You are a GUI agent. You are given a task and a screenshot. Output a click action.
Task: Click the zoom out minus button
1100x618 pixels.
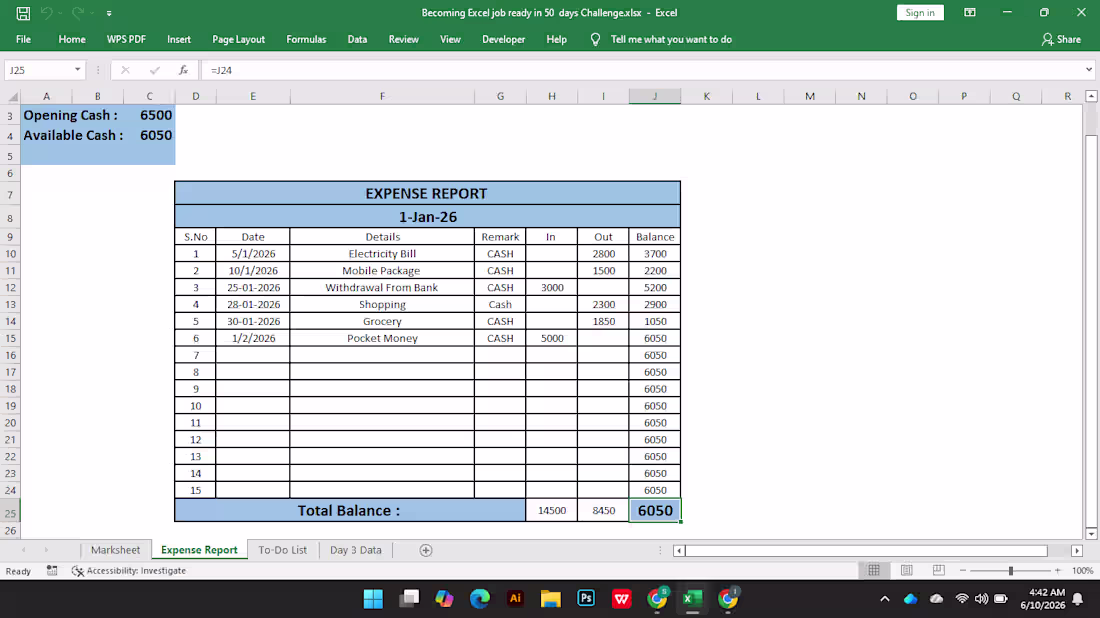tap(962, 570)
